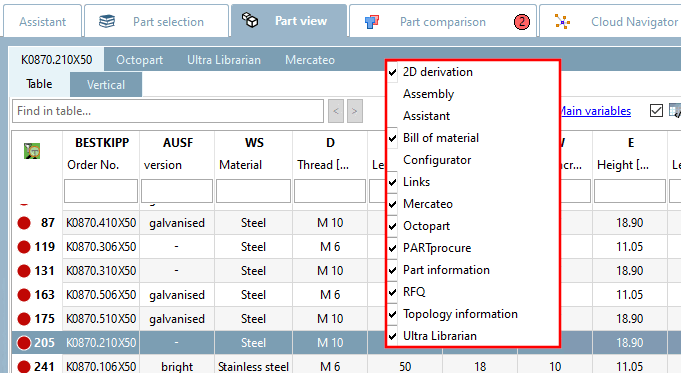The width and height of the screenshot is (681, 373).
Task: Select the K0870.210X50 tab
Action: coord(56,59)
